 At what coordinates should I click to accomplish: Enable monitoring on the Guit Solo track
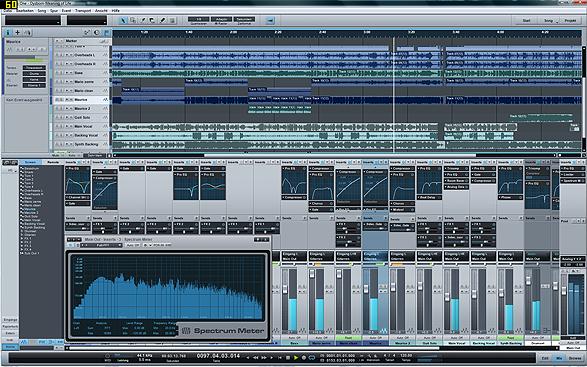pyautogui.click(x=71, y=118)
